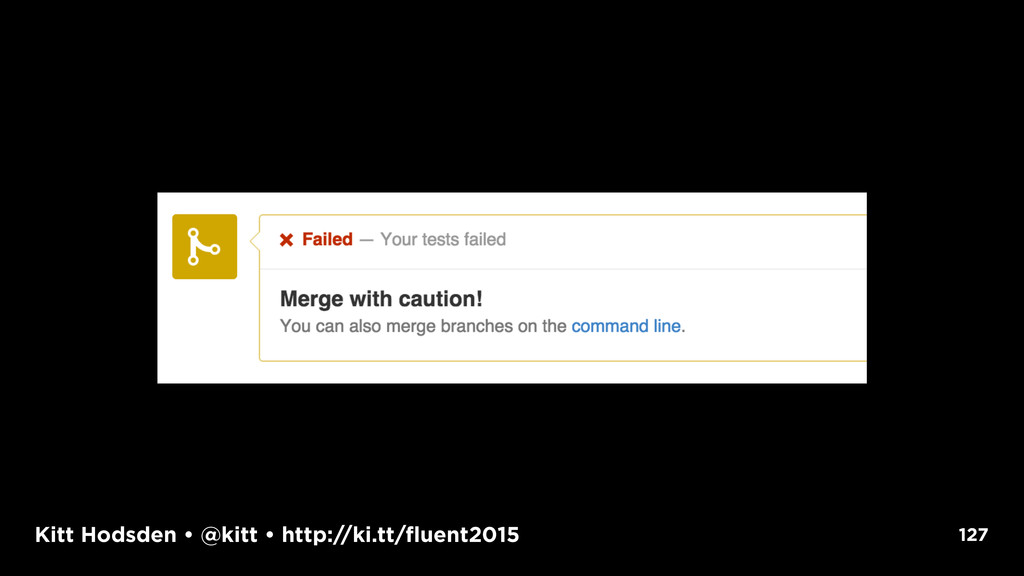Click empty space right of "Merge with caution!"
Image resolution: width=1024 pixels, height=576 pixels.
click(673, 298)
